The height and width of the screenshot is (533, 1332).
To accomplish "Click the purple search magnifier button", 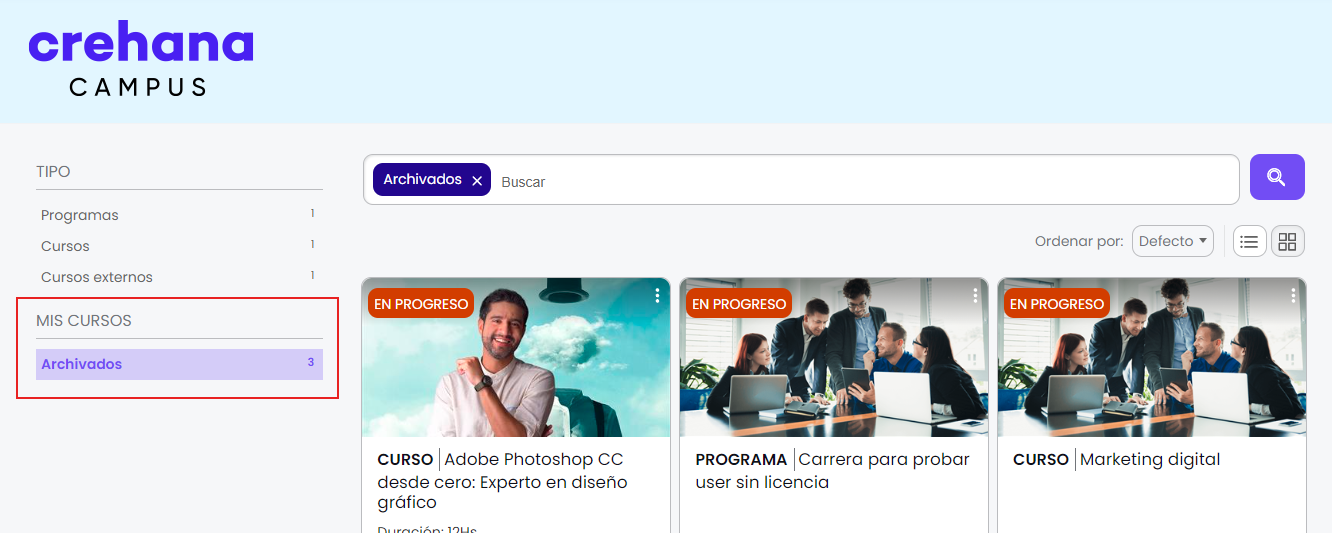I will tap(1277, 177).
